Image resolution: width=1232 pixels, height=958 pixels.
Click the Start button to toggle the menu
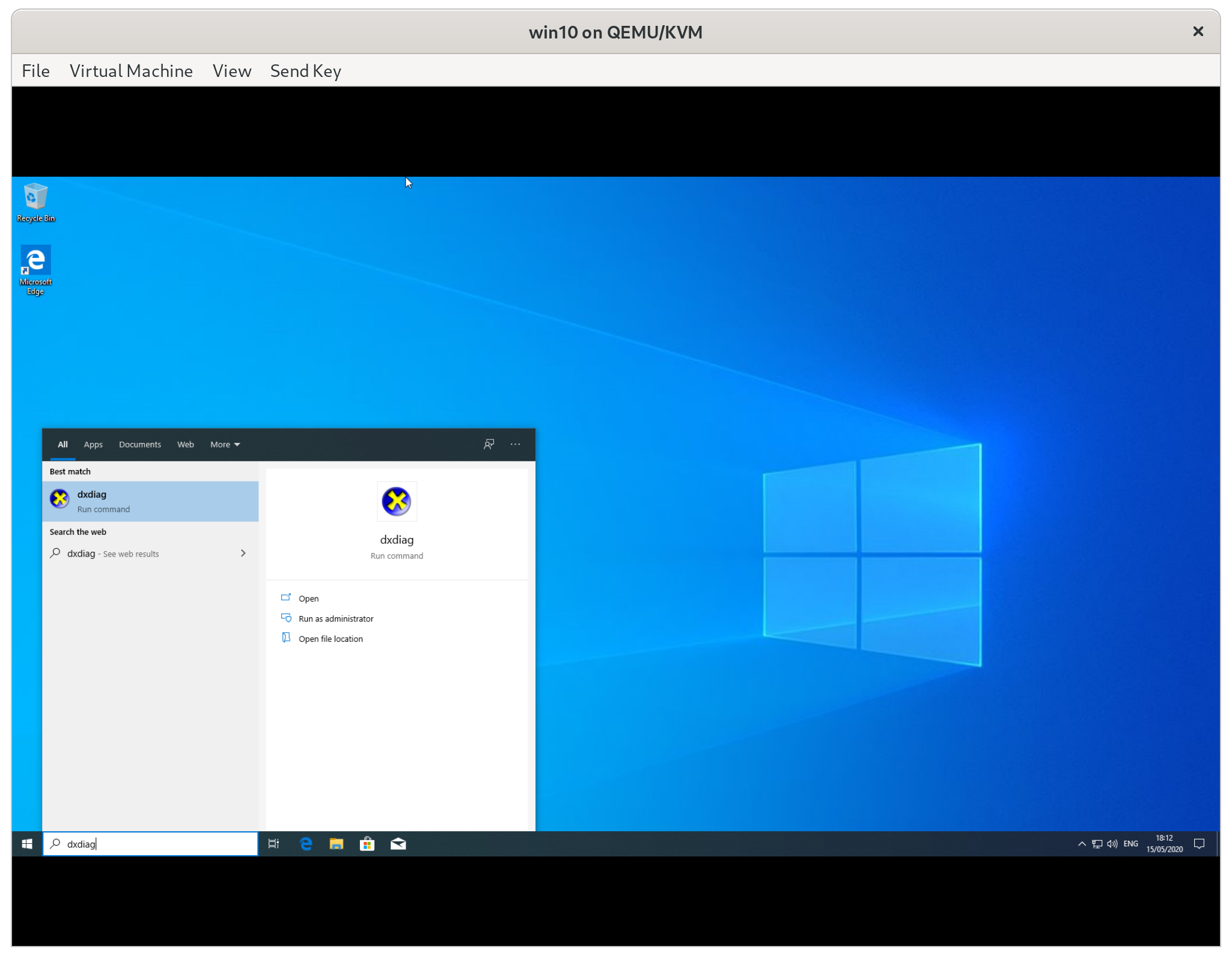click(26, 843)
